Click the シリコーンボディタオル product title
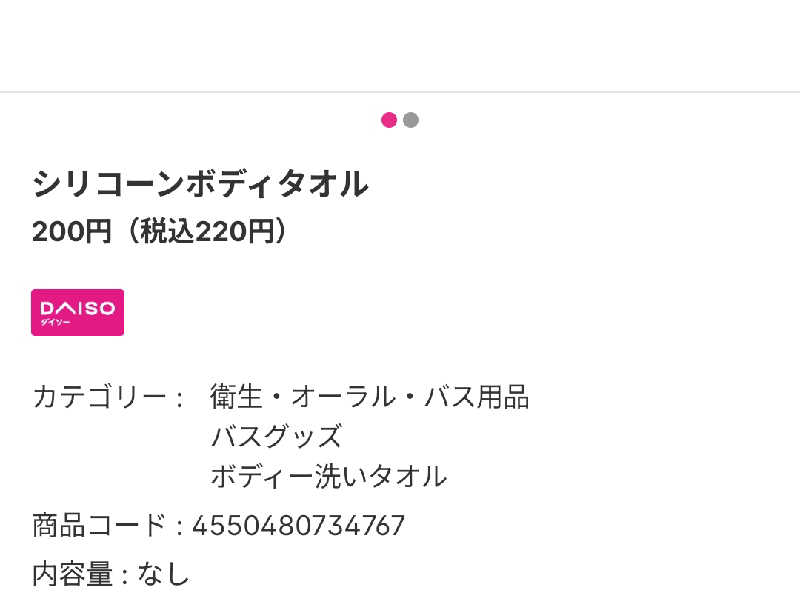This screenshot has width=800, height=600. pyautogui.click(x=200, y=184)
